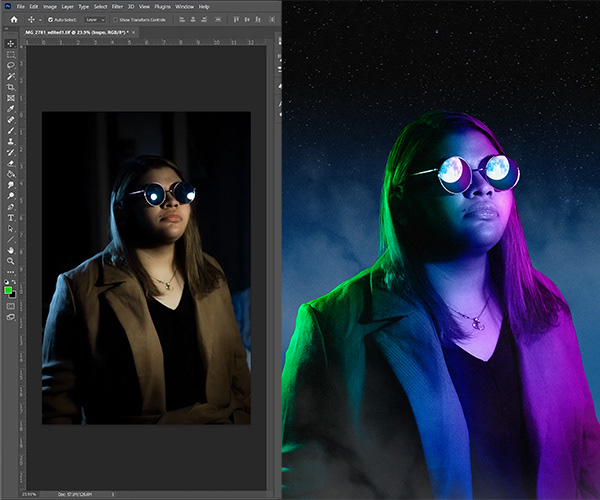Image resolution: width=600 pixels, height=500 pixels.
Task: Select the Lasso tool
Action: (11, 65)
